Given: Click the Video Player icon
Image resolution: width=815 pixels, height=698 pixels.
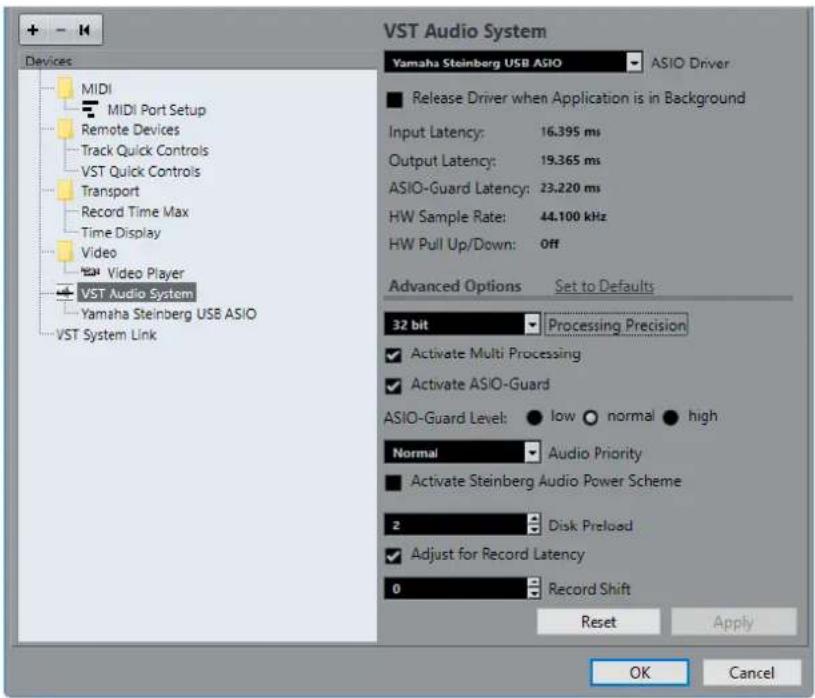Looking at the screenshot, I should [90, 272].
